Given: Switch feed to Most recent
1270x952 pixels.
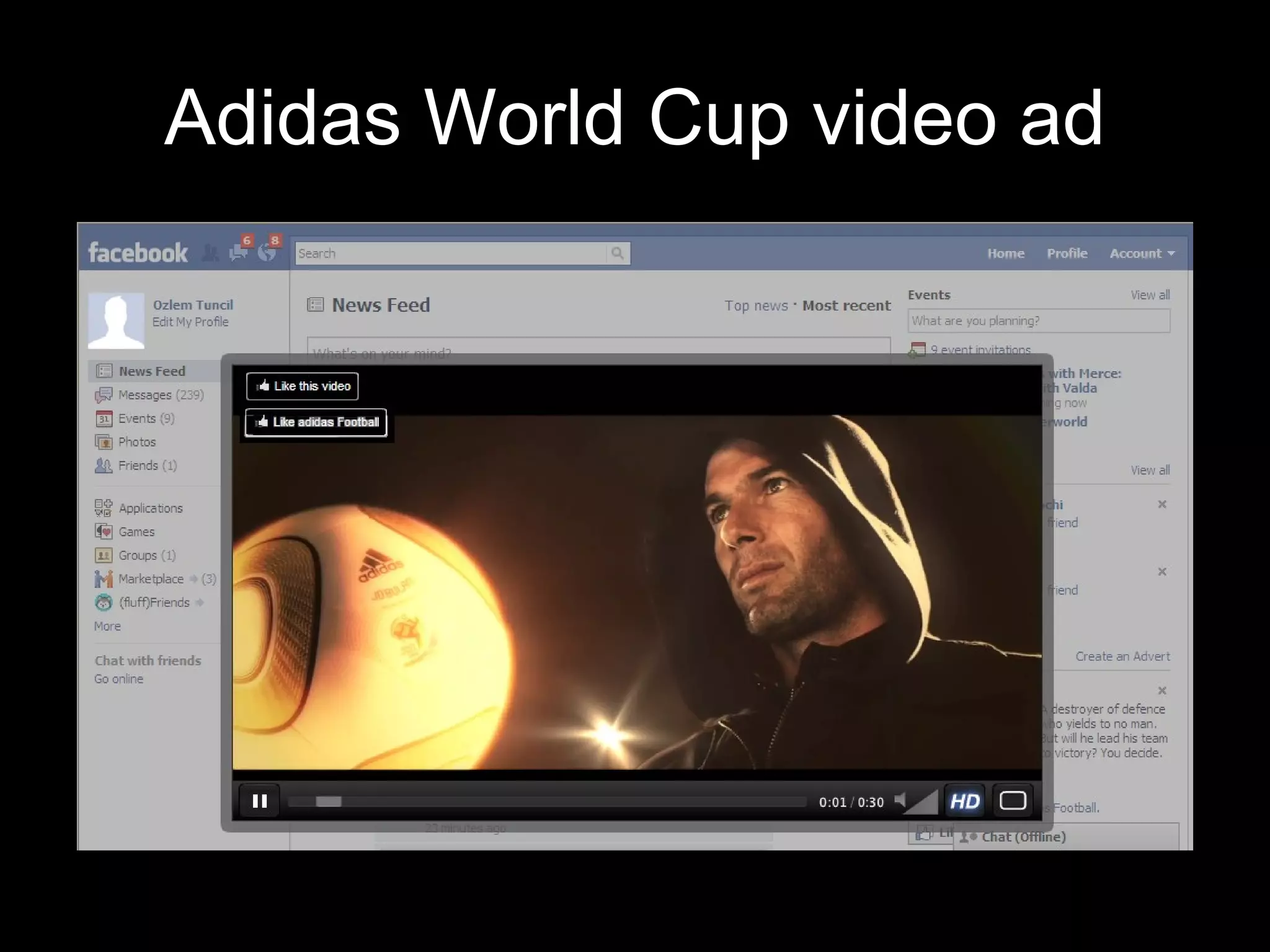Looking at the screenshot, I should pyautogui.click(x=846, y=306).
